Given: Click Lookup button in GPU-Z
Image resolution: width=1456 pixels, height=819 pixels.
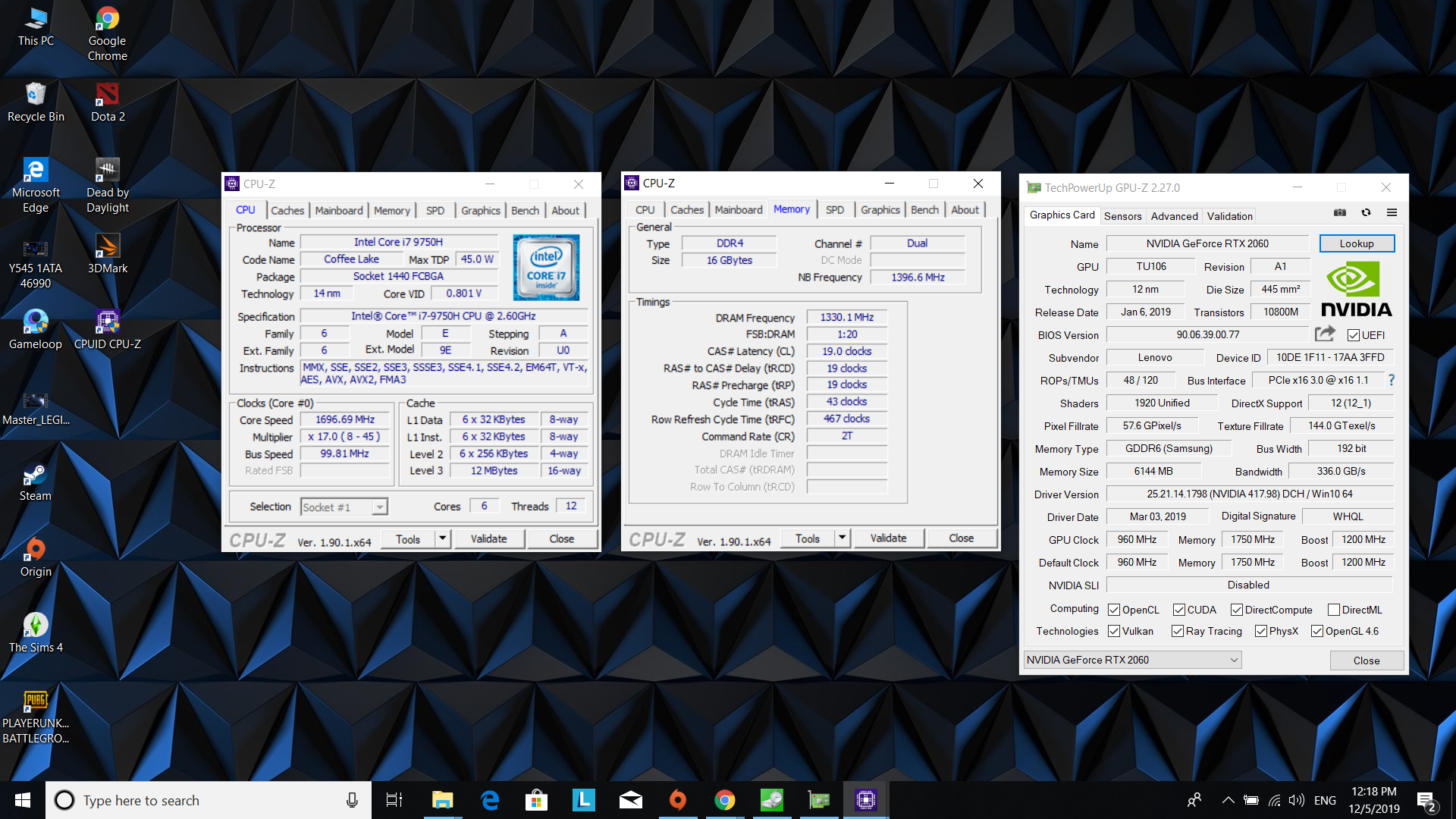Looking at the screenshot, I should pos(1357,243).
